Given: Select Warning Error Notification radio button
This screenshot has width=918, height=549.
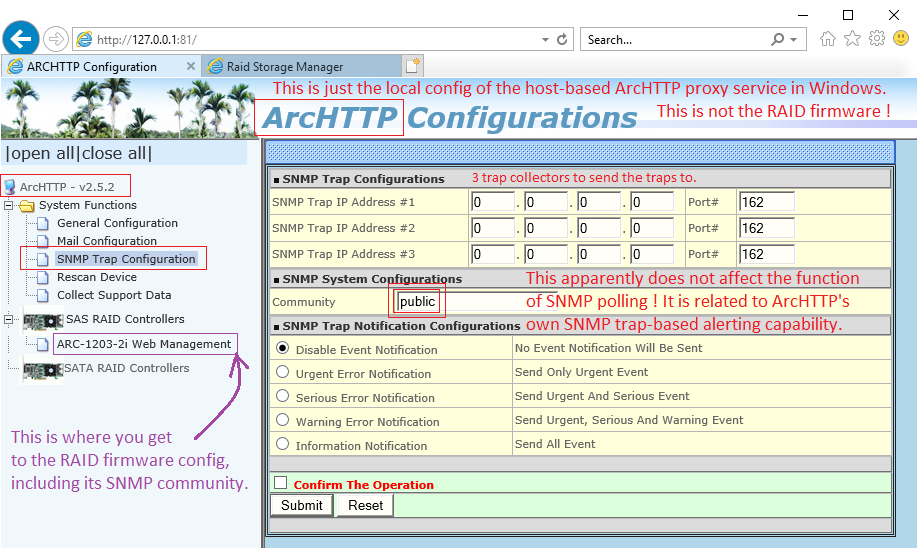Looking at the screenshot, I should point(283,420).
